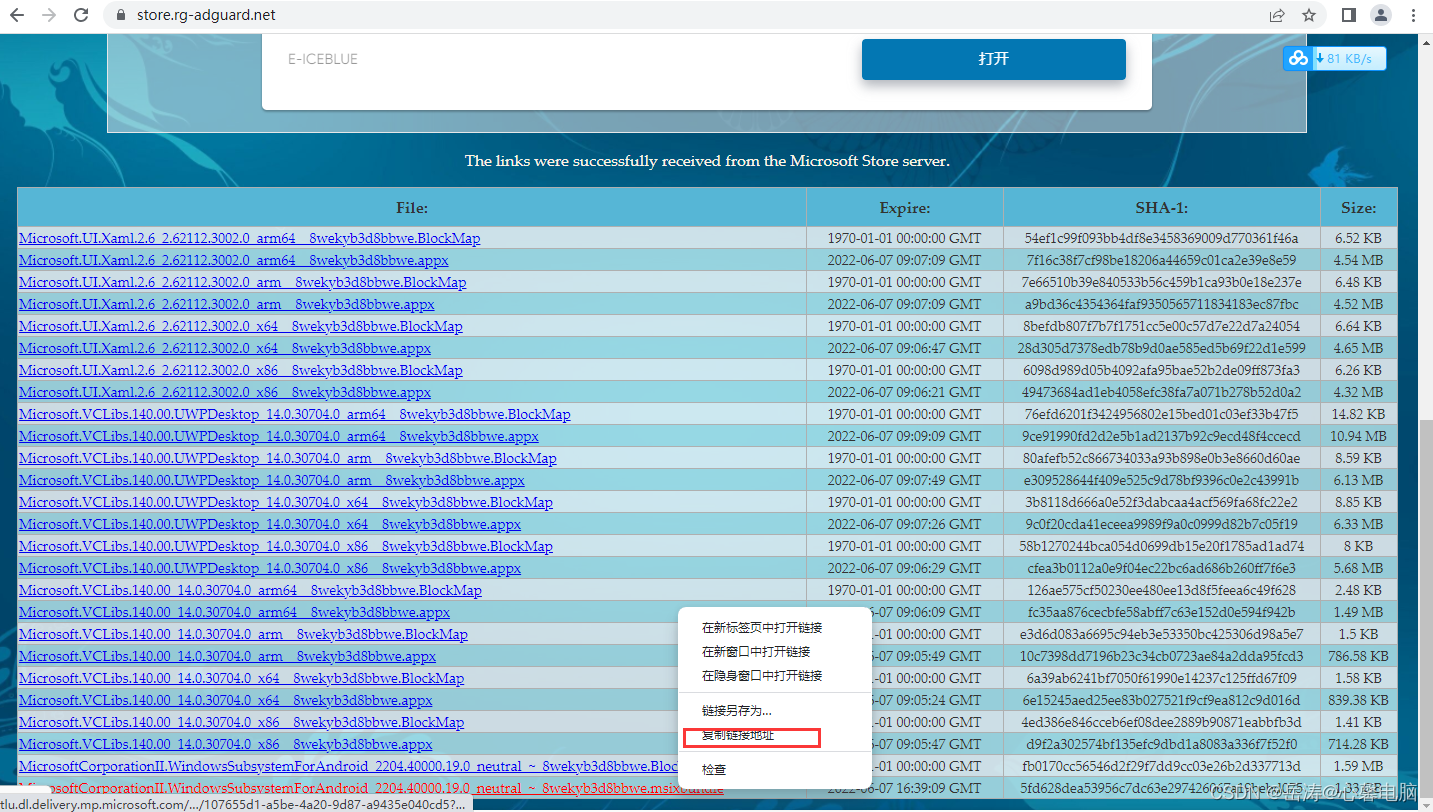This screenshot has height=812, width=1433.
Task: Open the Microsoft.UI.Xaml.2.6 x86 appx link
Action: tap(224, 392)
